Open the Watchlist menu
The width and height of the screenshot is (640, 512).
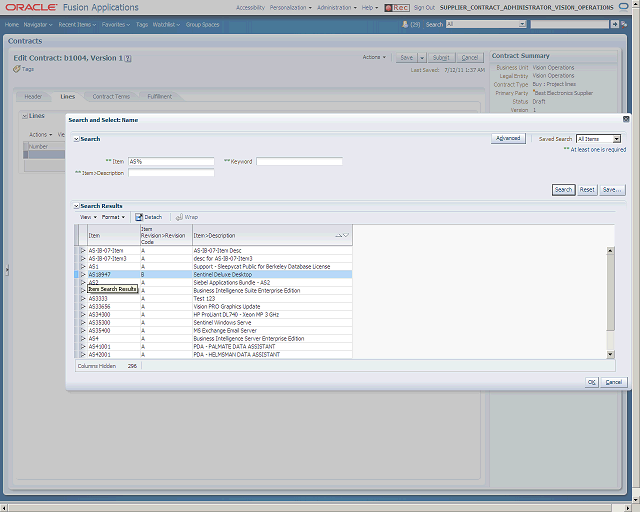166,24
